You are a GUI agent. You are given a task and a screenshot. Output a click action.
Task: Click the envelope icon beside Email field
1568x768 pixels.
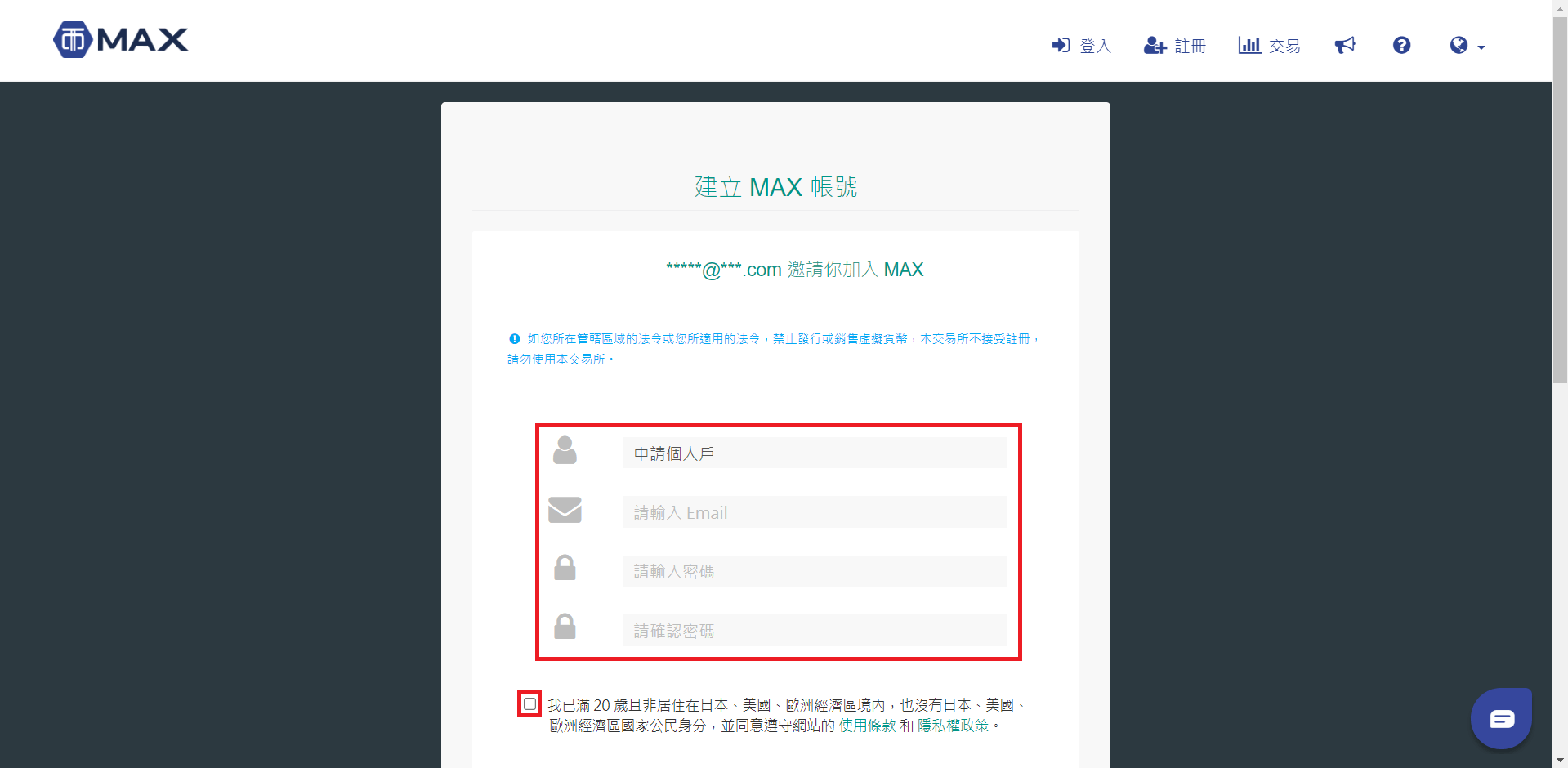pos(565,510)
